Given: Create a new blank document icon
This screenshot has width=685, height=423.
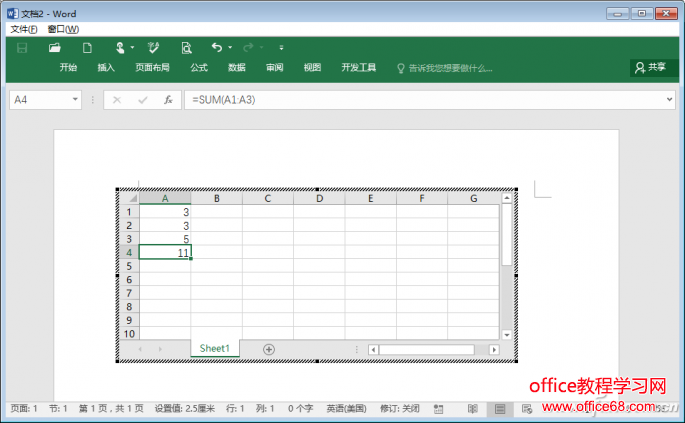Looking at the screenshot, I should 87,48.
